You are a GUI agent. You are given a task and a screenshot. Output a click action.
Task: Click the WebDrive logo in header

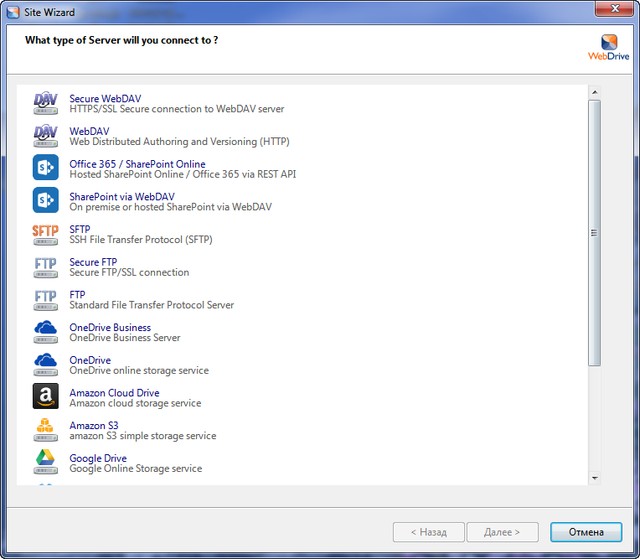pyautogui.click(x=609, y=46)
